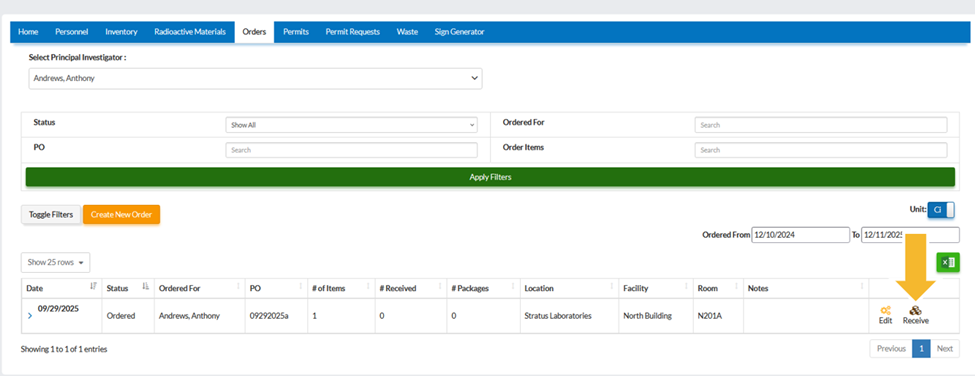Toggle the Unit Ci switch
975x376 pixels.
(941, 210)
